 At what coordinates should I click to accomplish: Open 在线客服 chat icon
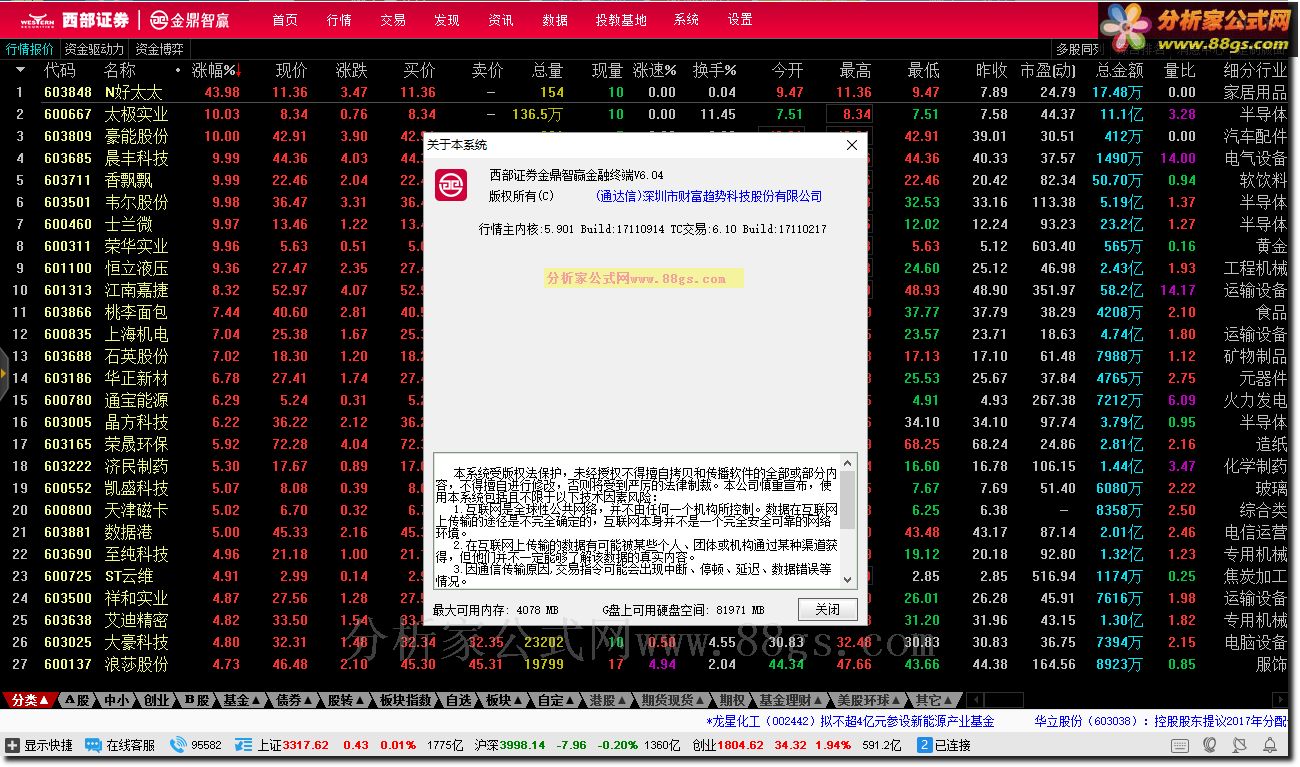click(x=93, y=745)
